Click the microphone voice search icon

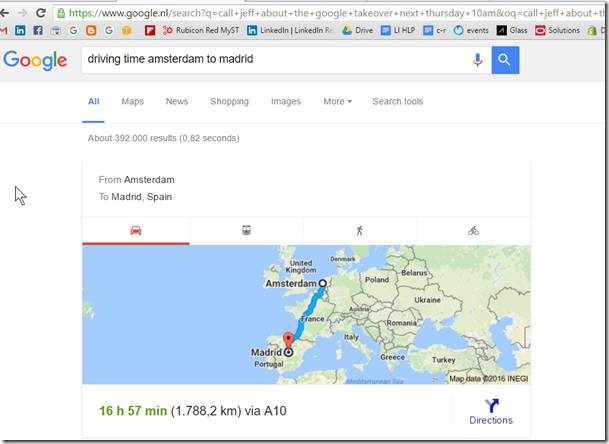(x=478, y=59)
